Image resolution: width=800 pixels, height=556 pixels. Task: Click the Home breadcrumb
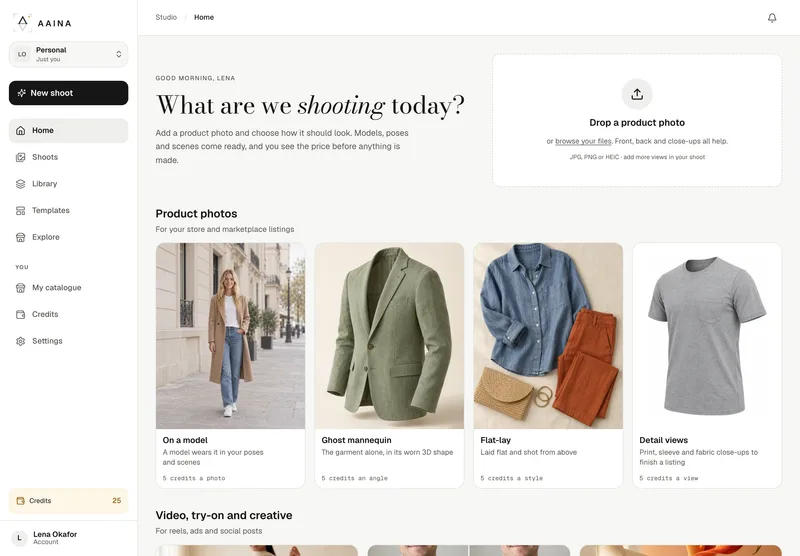pos(204,17)
